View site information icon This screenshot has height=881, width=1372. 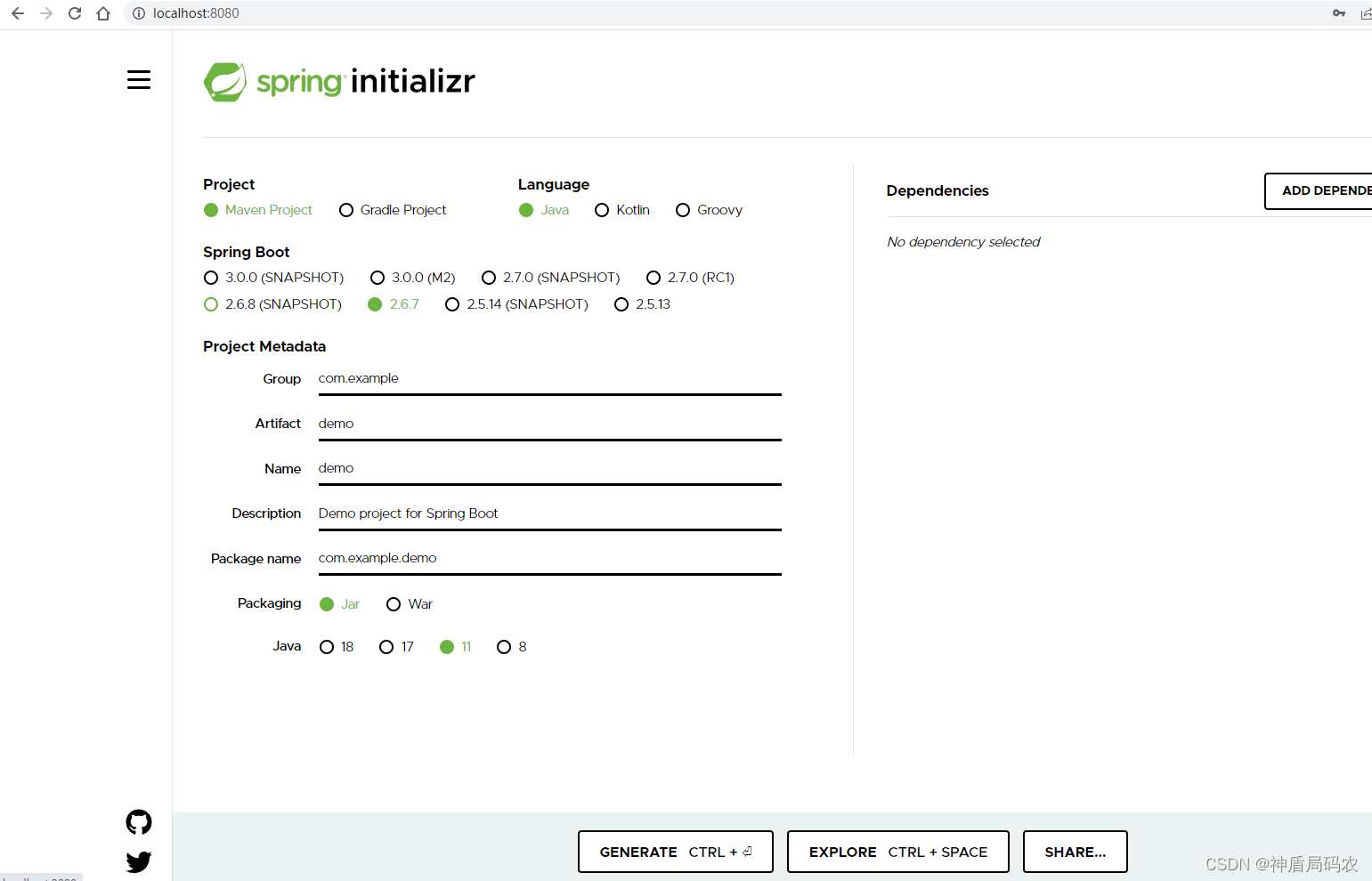[x=139, y=13]
